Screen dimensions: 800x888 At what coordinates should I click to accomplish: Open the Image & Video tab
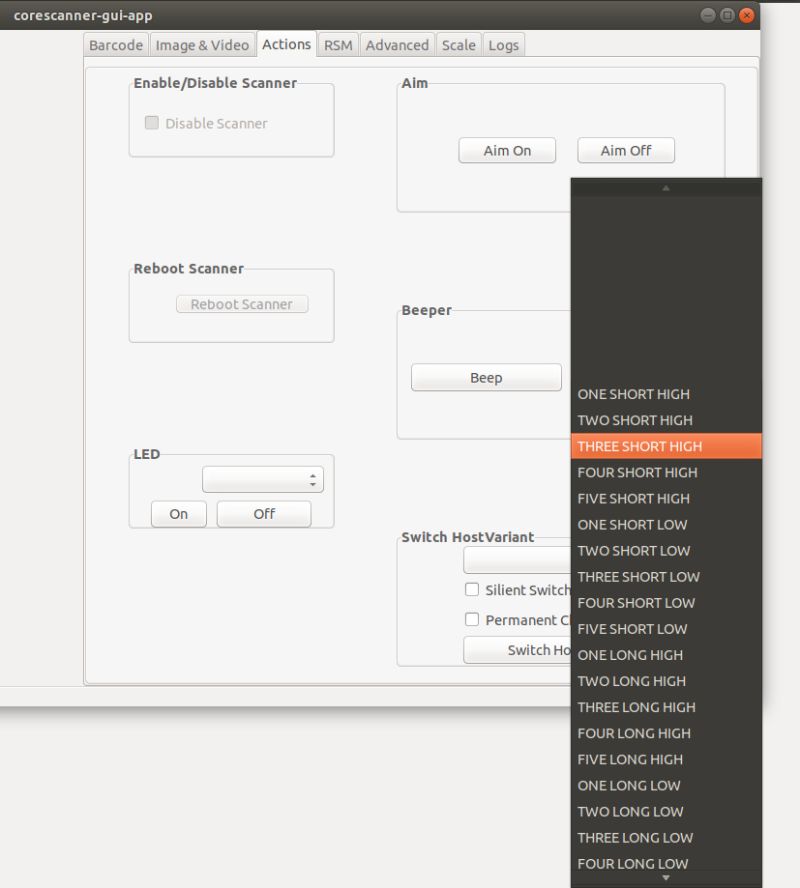pyautogui.click(x=203, y=44)
